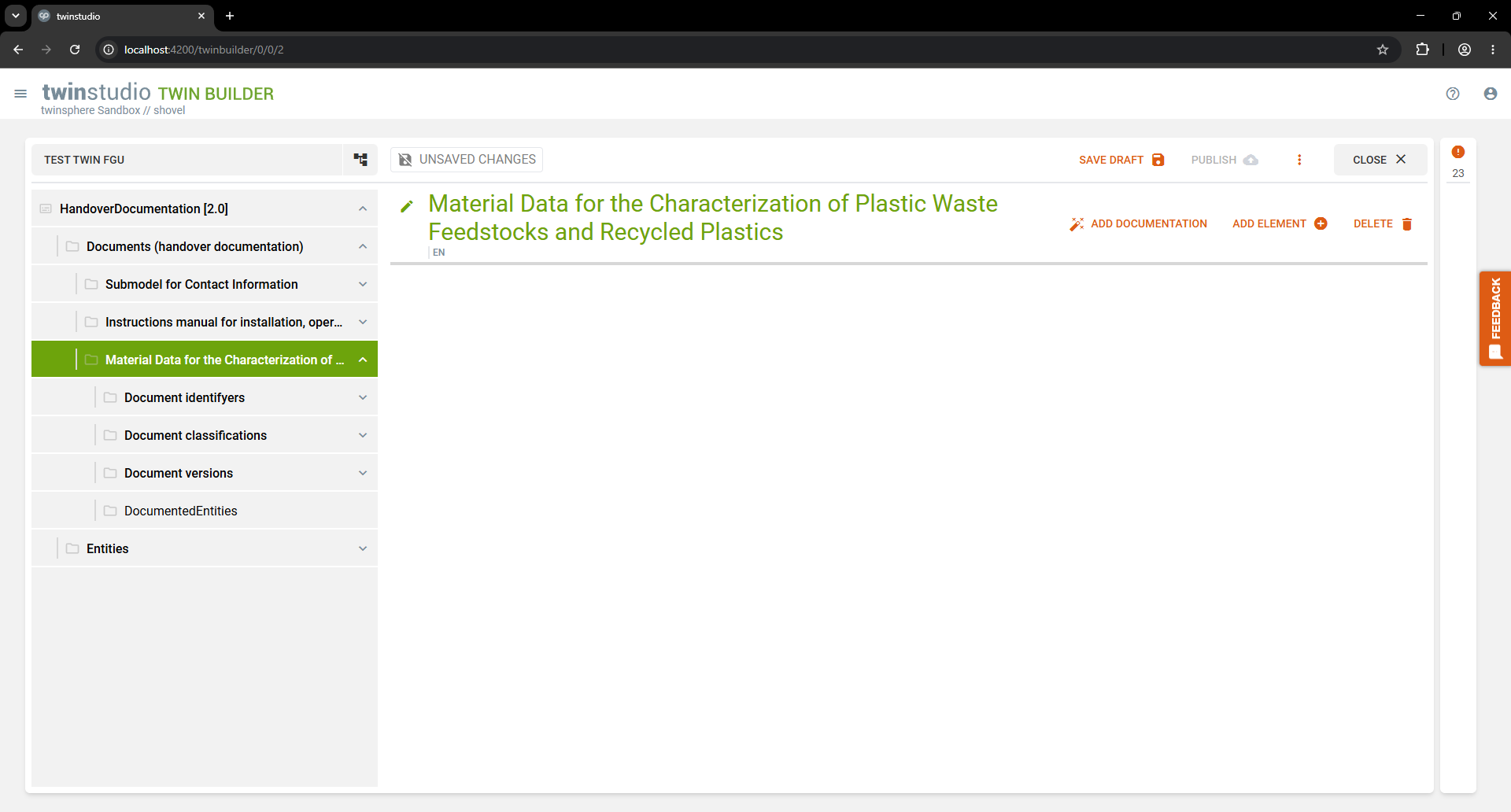Open the hamburger navigation menu

[x=20, y=94]
